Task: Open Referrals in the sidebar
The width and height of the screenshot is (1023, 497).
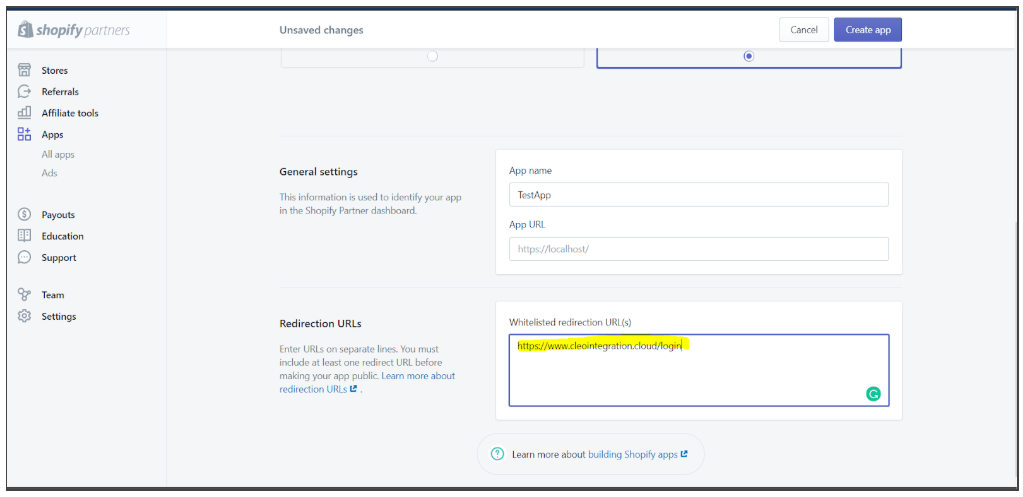Action: [x=60, y=92]
